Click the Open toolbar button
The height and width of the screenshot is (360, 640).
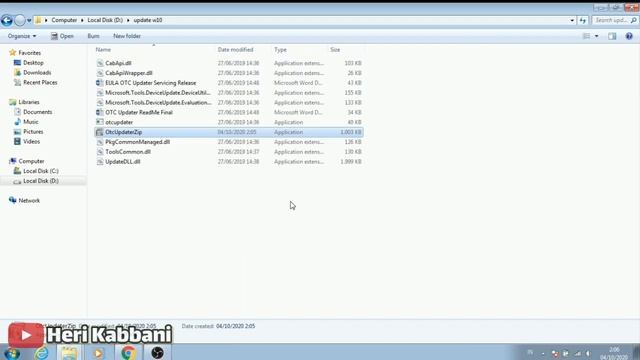(62, 36)
